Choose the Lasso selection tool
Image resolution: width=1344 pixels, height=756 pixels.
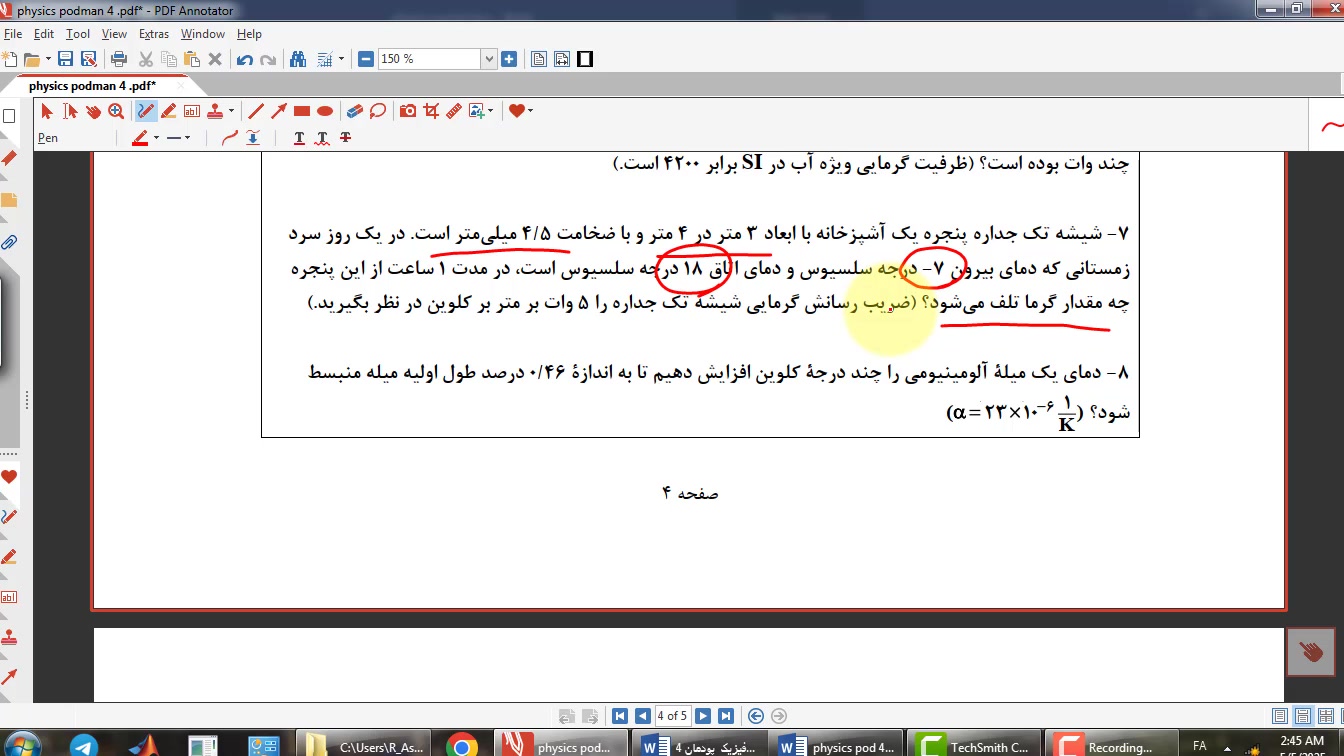(378, 111)
